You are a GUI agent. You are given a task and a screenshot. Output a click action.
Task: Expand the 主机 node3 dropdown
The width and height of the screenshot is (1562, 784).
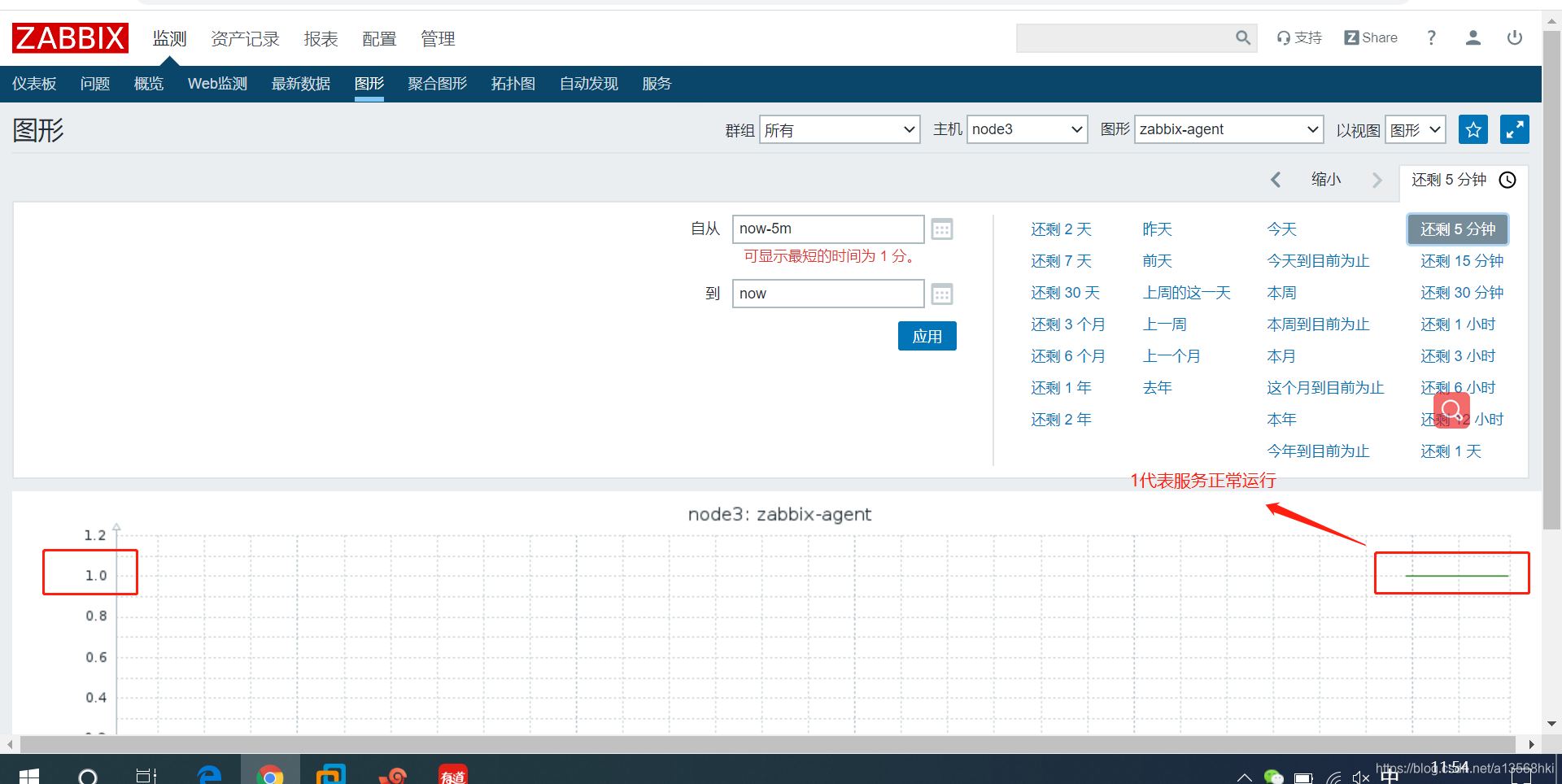click(x=1027, y=129)
